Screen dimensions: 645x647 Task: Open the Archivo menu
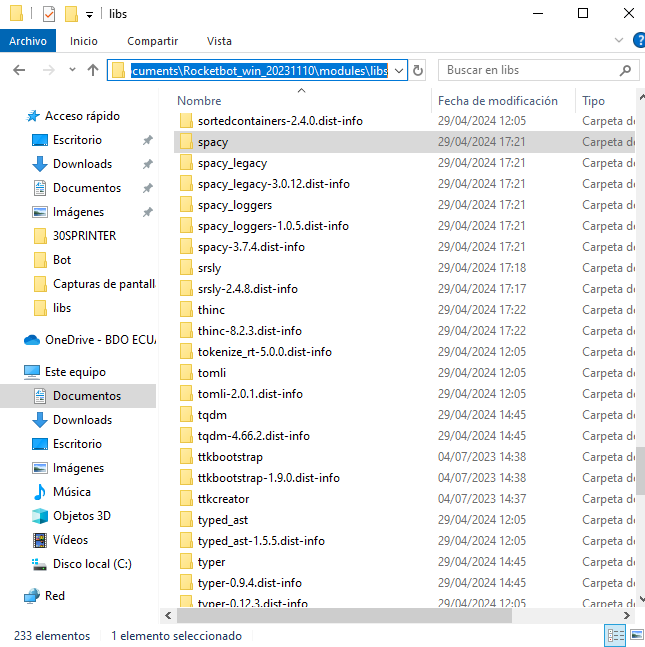click(x=28, y=41)
